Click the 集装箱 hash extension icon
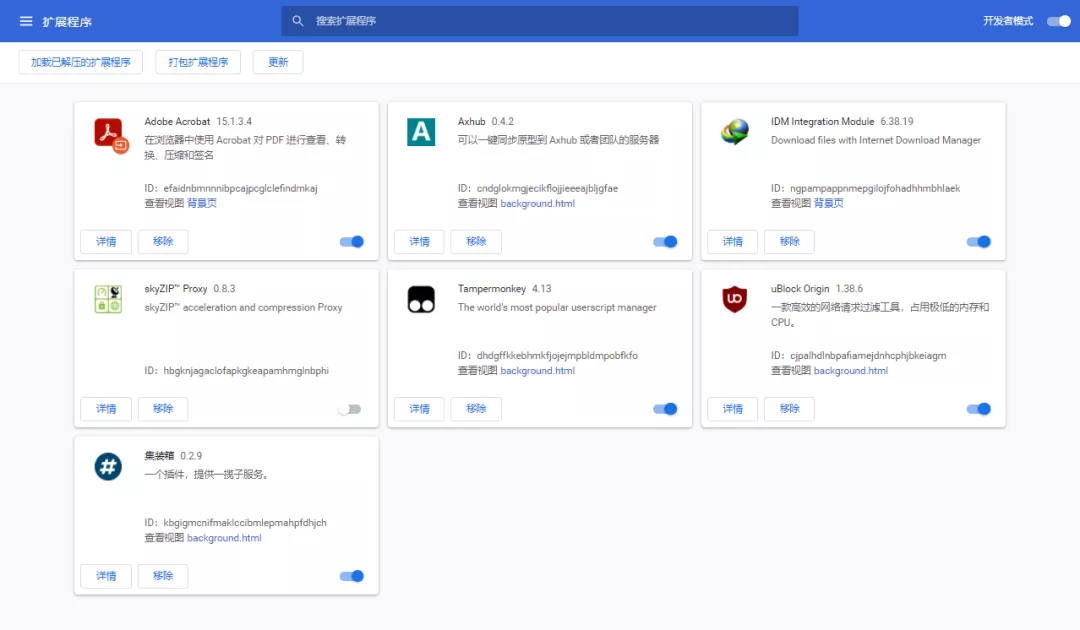The width and height of the screenshot is (1080, 630). pos(108,466)
